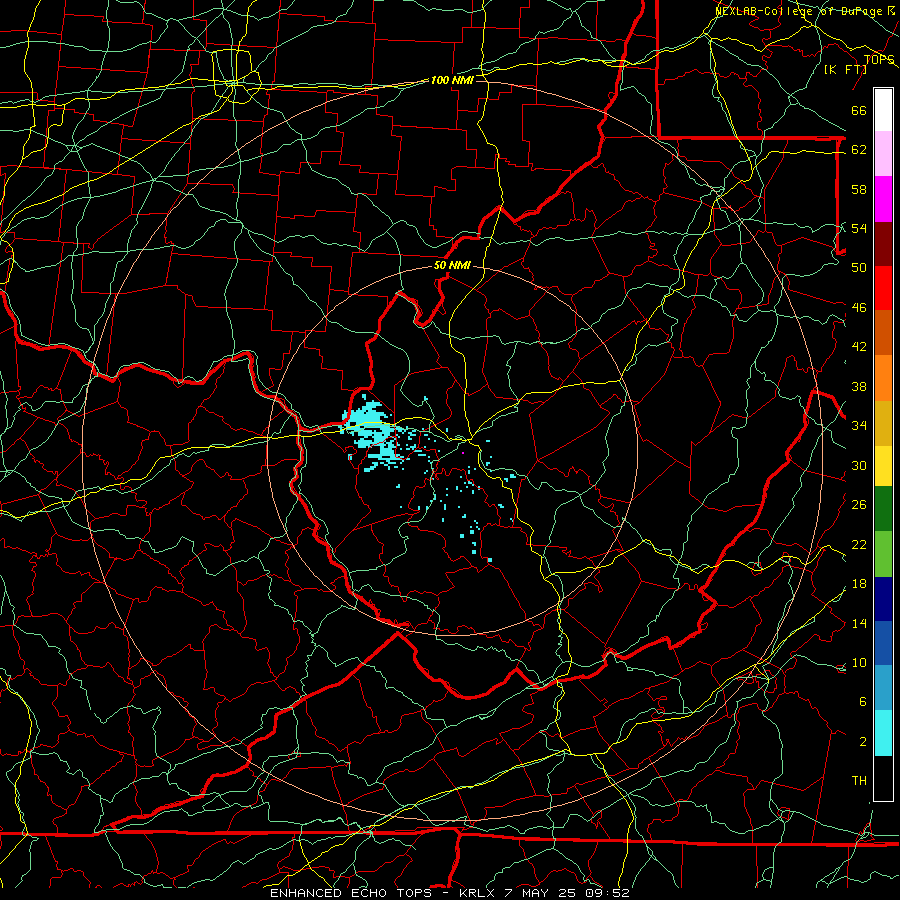The width and height of the screenshot is (900, 900).
Task: Click the "100 NMI" range ring label
Action: 452,80
